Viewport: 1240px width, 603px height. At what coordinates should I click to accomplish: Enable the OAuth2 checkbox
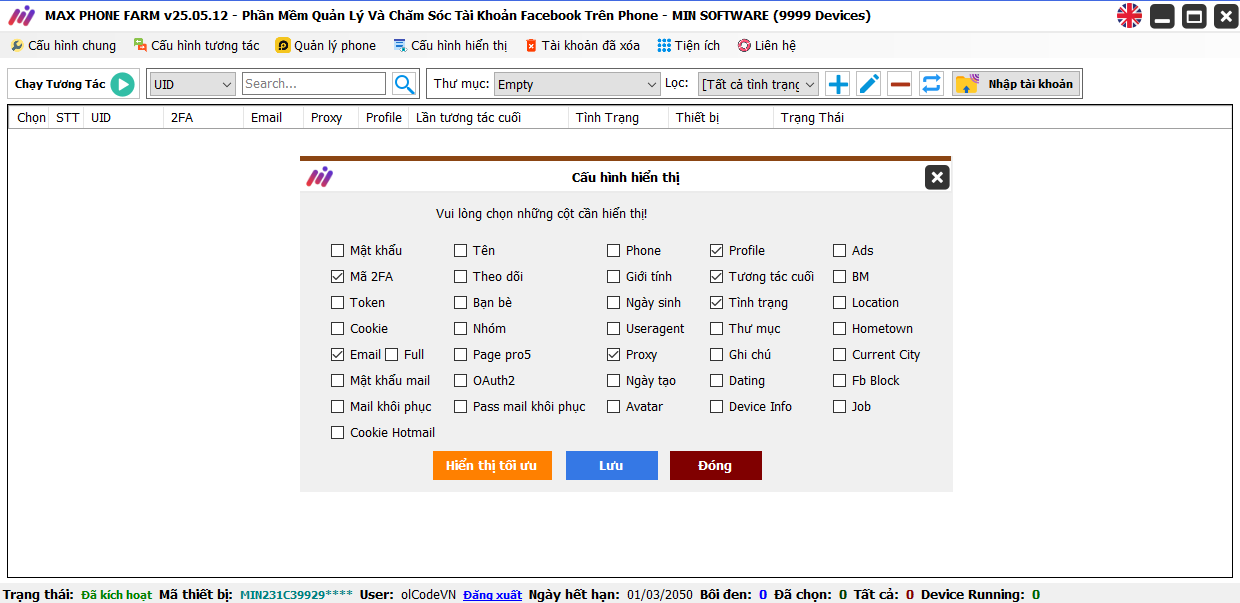tap(460, 381)
